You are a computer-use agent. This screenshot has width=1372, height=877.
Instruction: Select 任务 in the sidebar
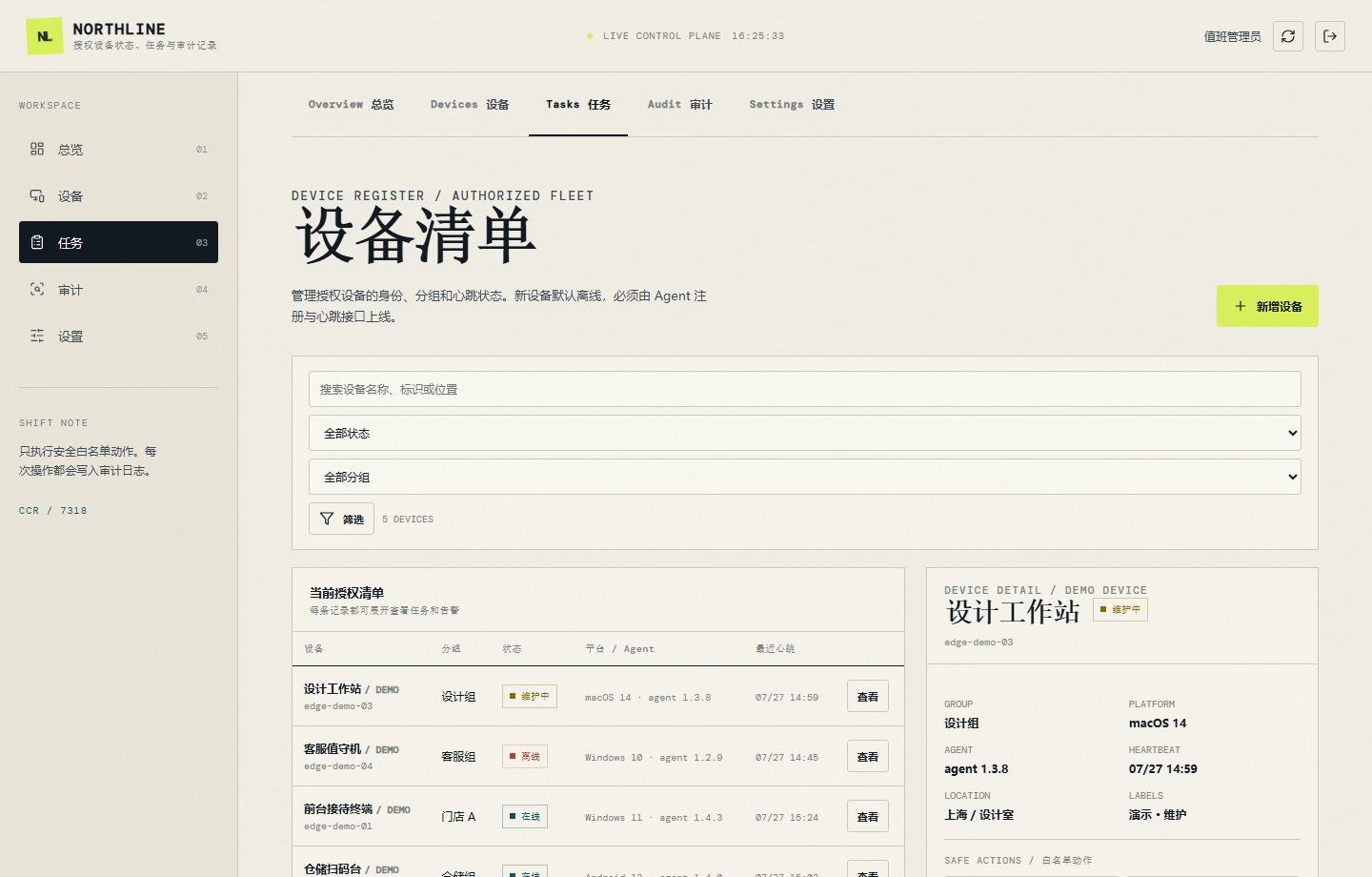[x=118, y=242]
